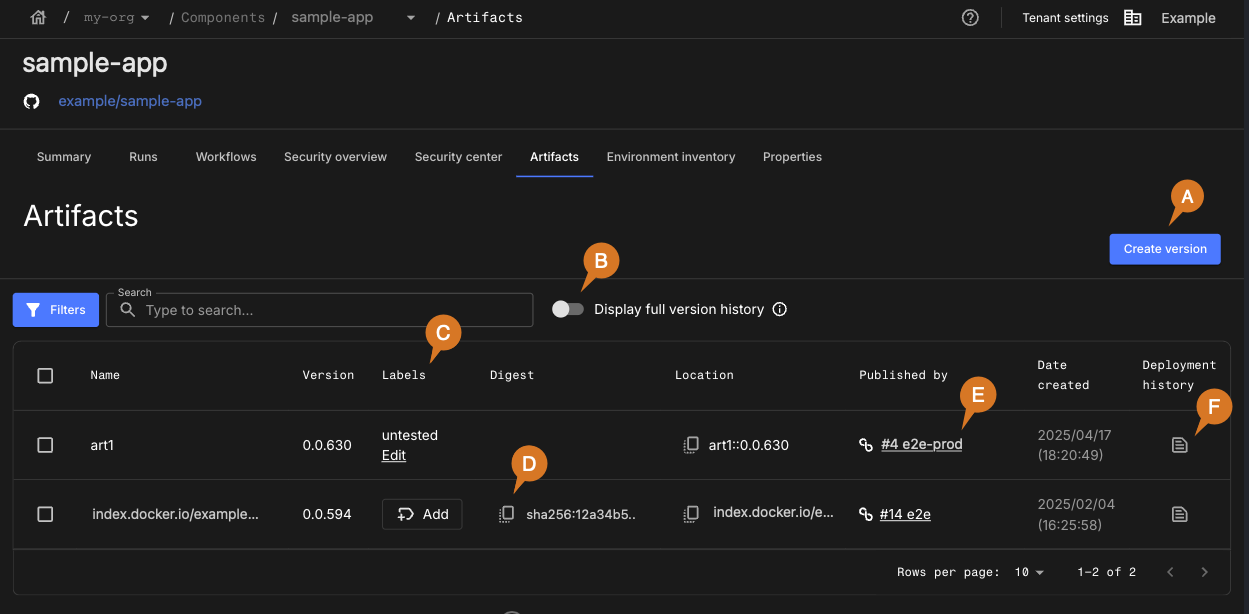The image size is (1249, 614).
Task: Open the sample-app component dropdown
Action: click(x=411, y=18)
